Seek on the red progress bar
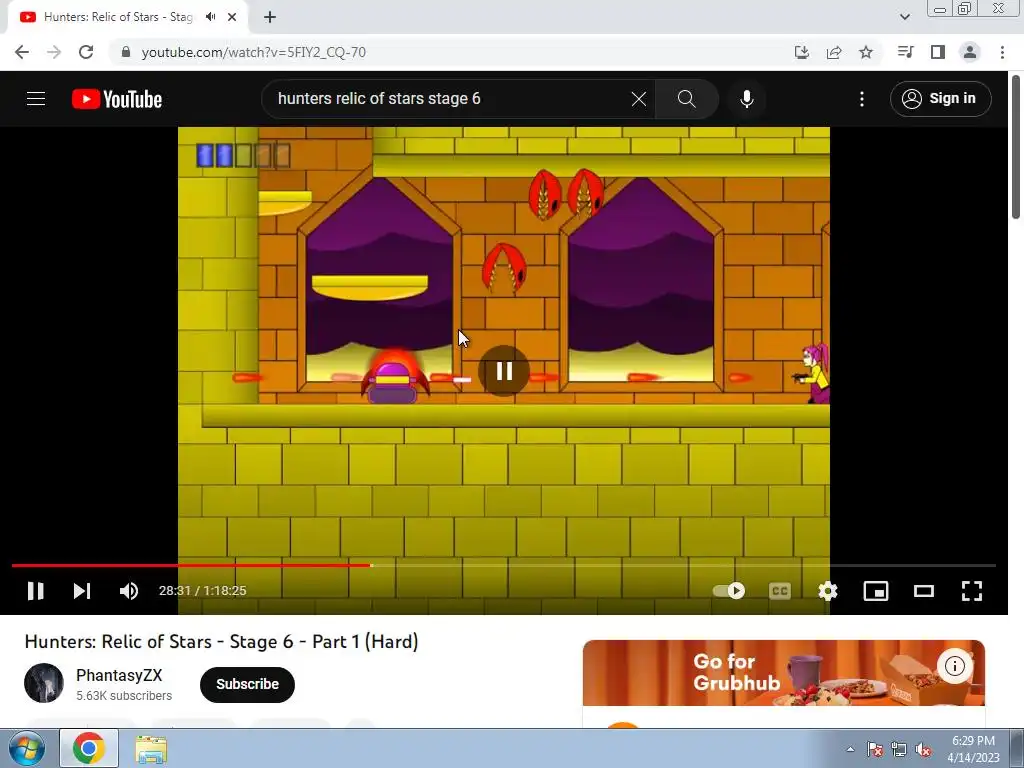Viewport: 1024px width, 768px height. pyautogui.click(x=504, y=566)
